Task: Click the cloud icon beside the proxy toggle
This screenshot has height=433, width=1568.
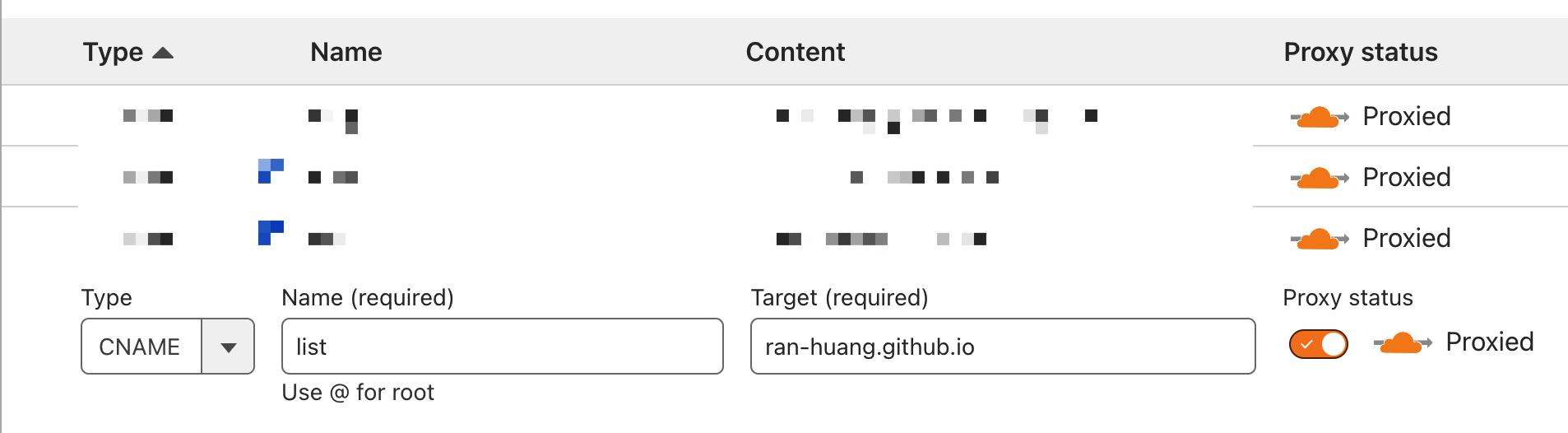Action: [x=1402, y=342]
